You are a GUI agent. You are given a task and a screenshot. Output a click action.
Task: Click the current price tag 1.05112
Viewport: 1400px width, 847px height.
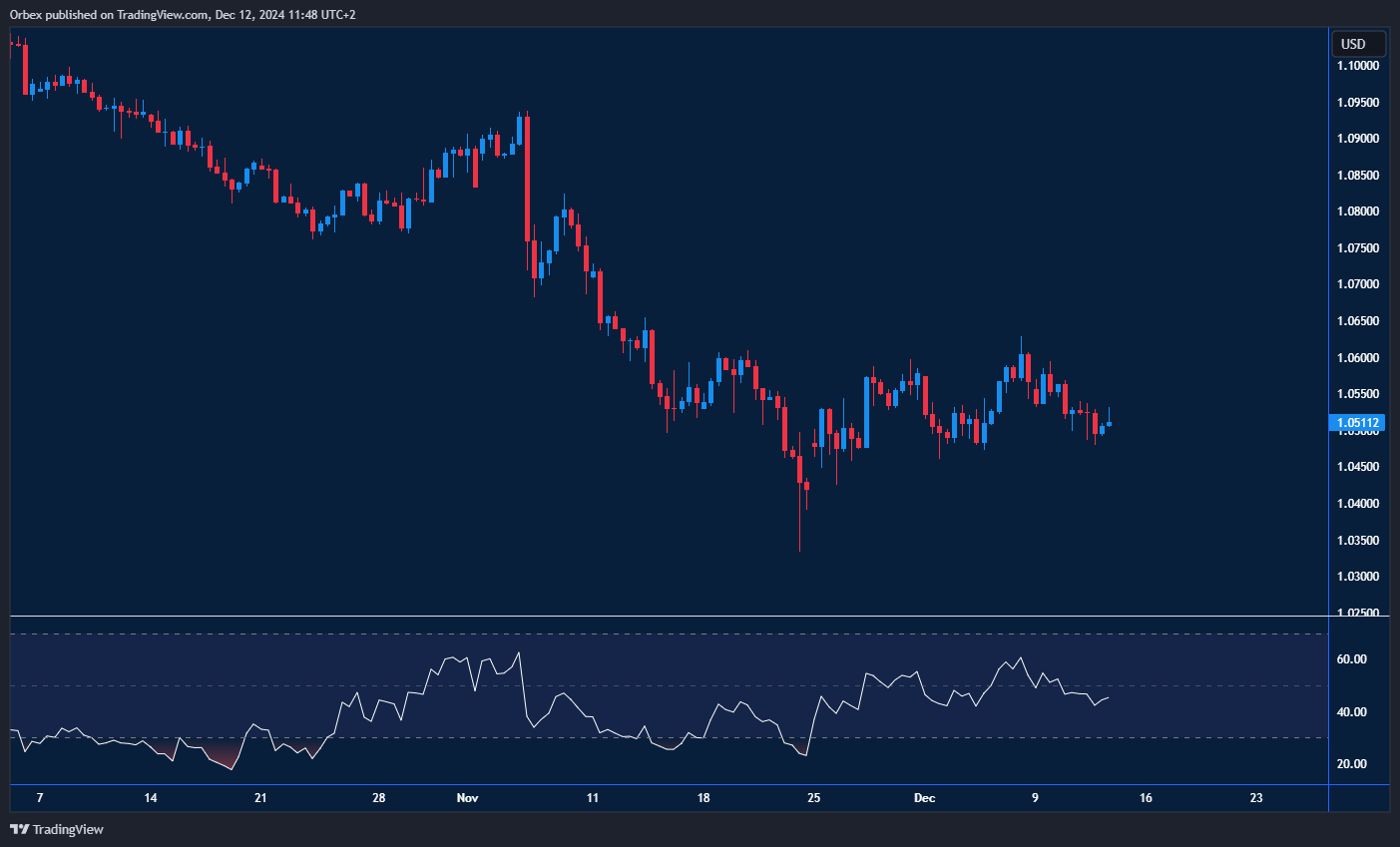(x=1357, y=423)
